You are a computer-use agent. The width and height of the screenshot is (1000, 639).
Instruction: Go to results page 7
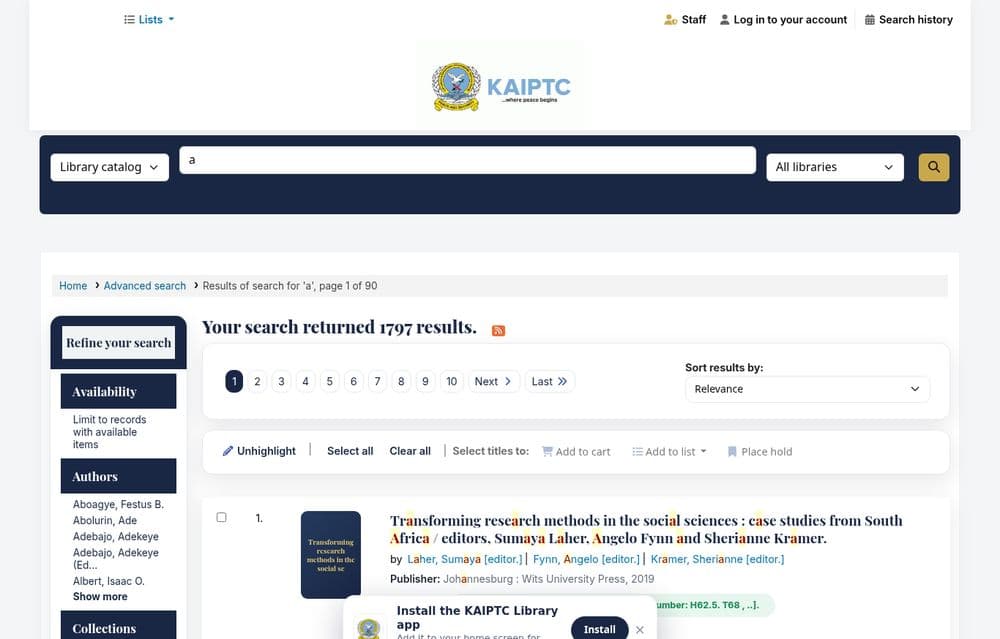[x=378, y=381]
